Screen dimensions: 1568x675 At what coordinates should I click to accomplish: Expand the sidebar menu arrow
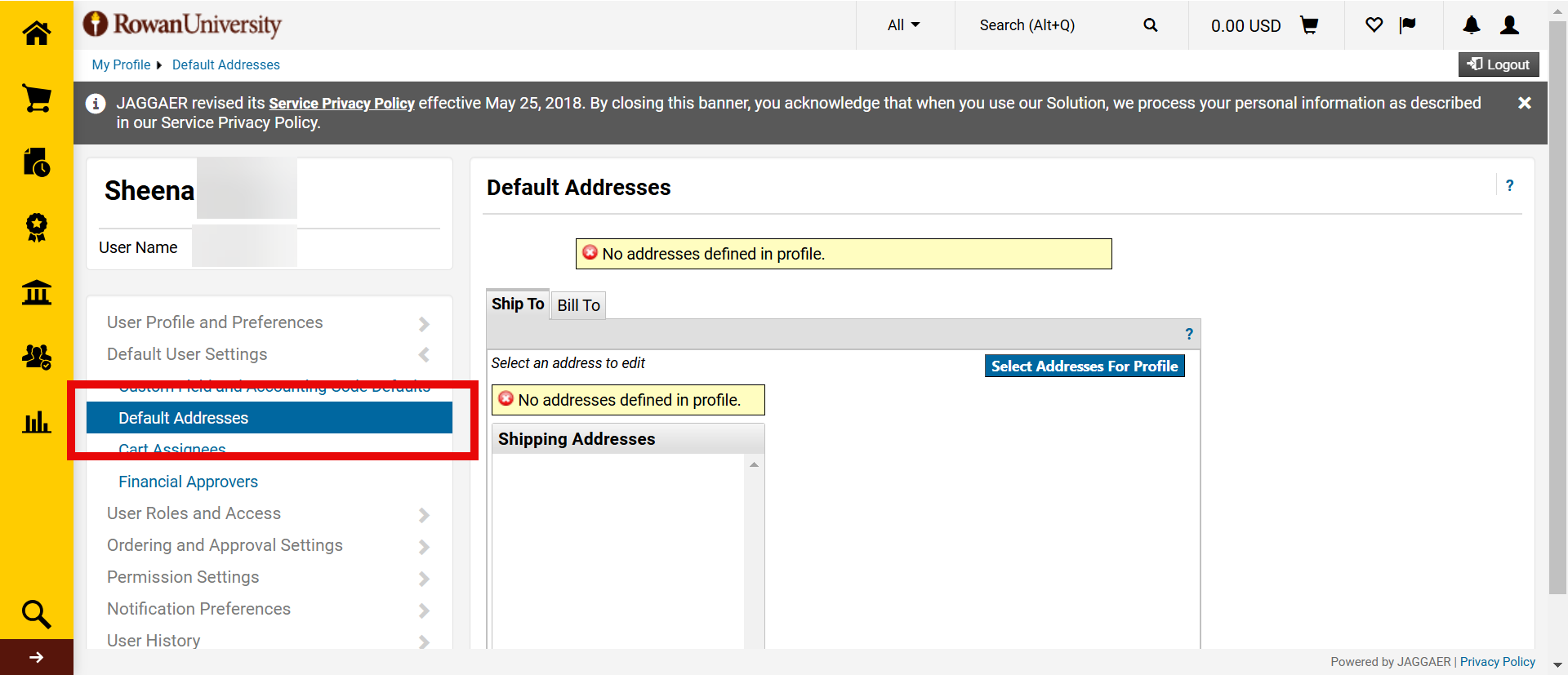pos(36,657)
